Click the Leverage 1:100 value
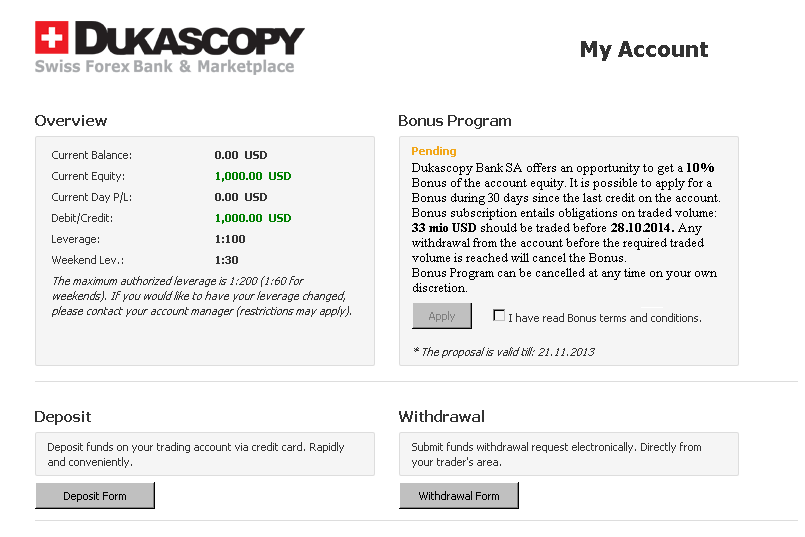The height and width of the screenshot is (537, 805). pyautogui.click(x=230, y=239)
